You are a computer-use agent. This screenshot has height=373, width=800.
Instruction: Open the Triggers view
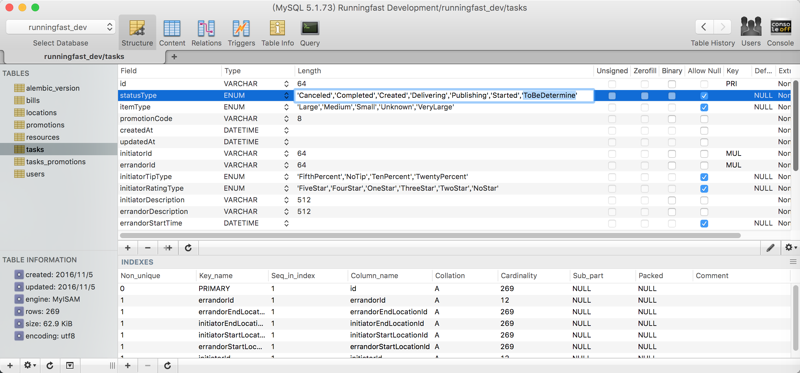click(241, 29)
